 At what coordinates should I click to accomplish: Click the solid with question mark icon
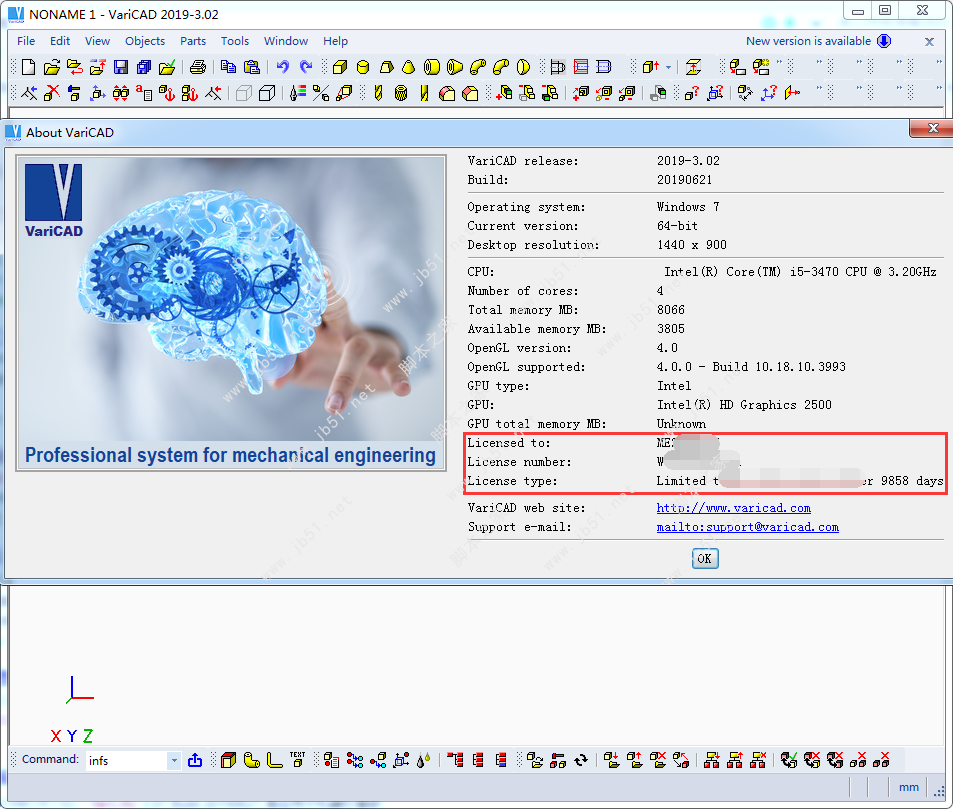[691, 93]
